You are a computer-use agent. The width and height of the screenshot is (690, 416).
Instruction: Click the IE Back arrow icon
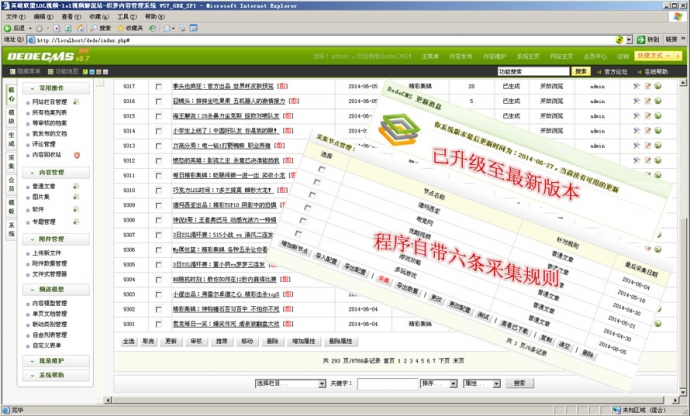[x=7, y=28]
